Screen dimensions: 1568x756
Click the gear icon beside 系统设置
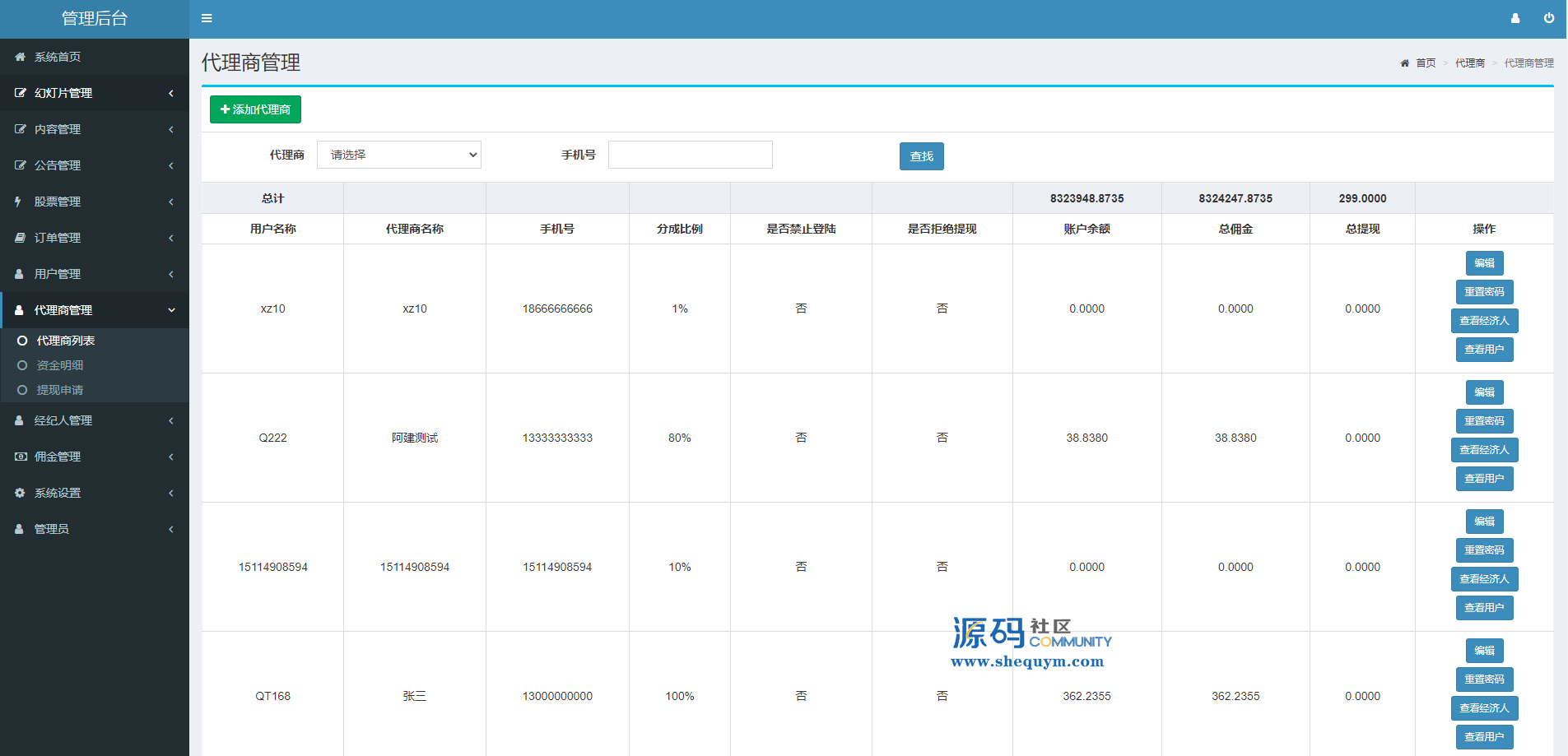(x=20, y=493)
